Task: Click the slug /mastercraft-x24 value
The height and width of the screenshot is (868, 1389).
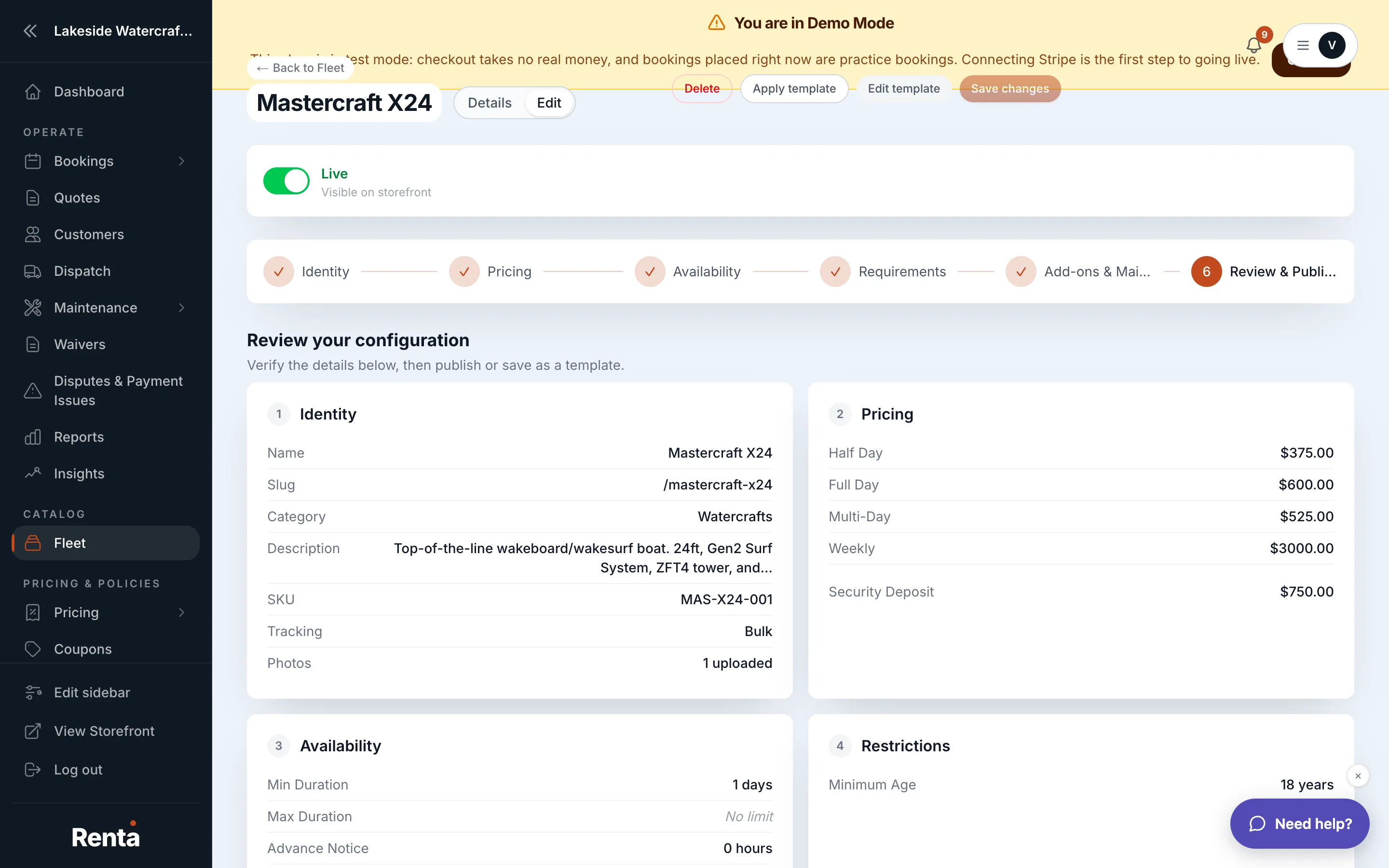Action: 718,485
